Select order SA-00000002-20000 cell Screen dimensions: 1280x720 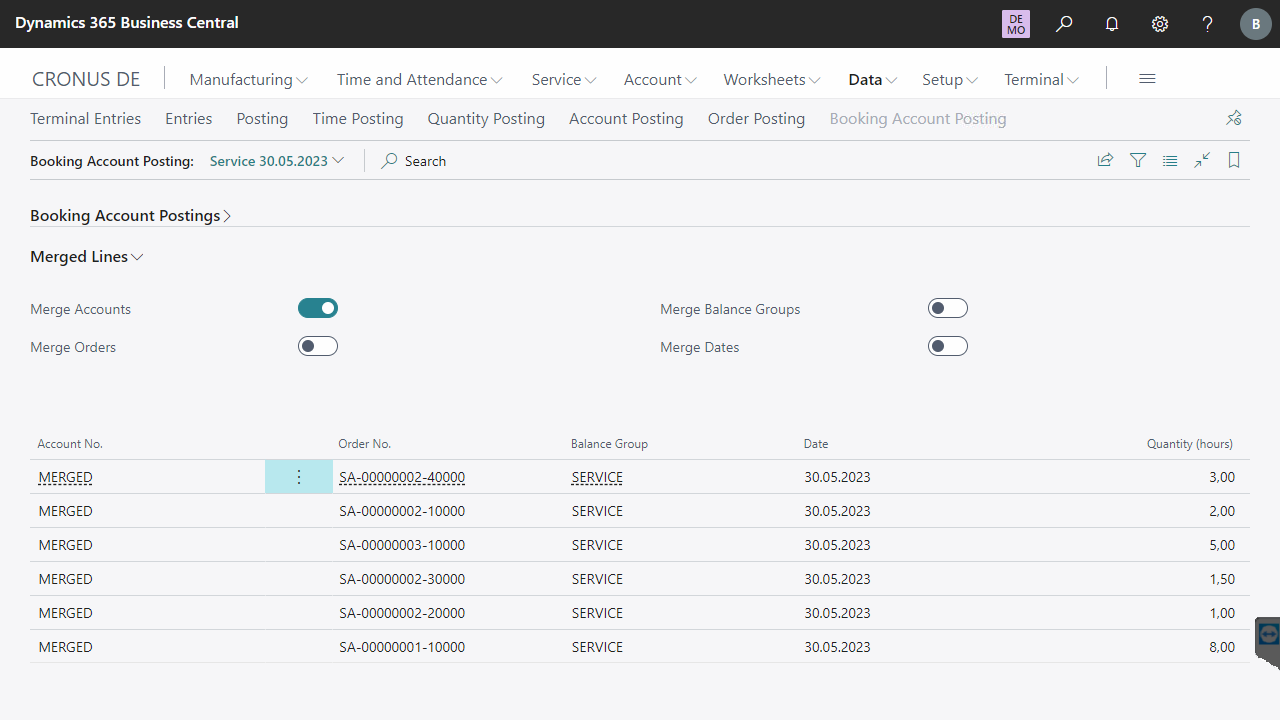402,613
